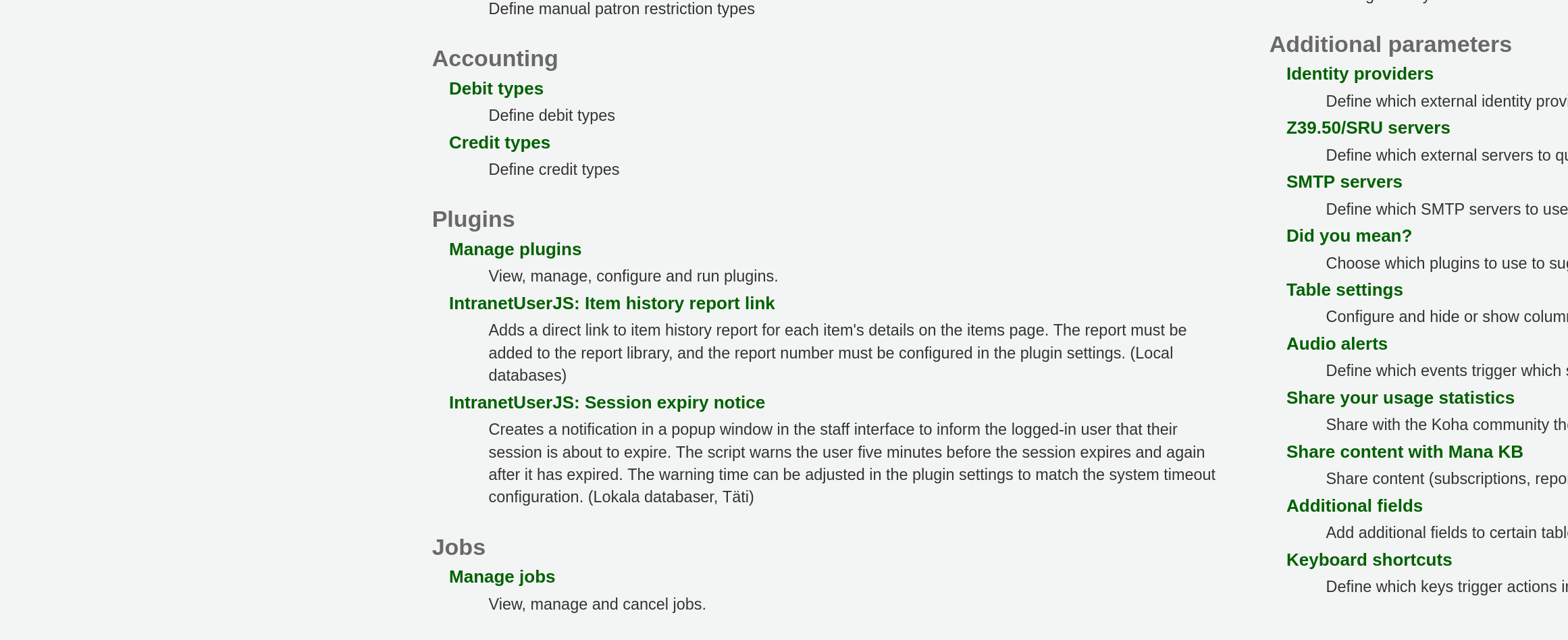Open Z39.50/SRU servers settings

click(x=1367, y=128)
